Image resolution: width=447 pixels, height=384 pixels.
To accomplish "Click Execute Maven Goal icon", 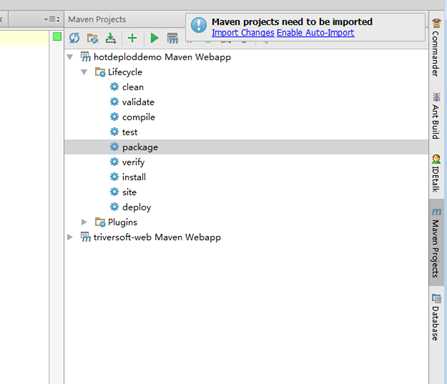I will coord(172,38).
